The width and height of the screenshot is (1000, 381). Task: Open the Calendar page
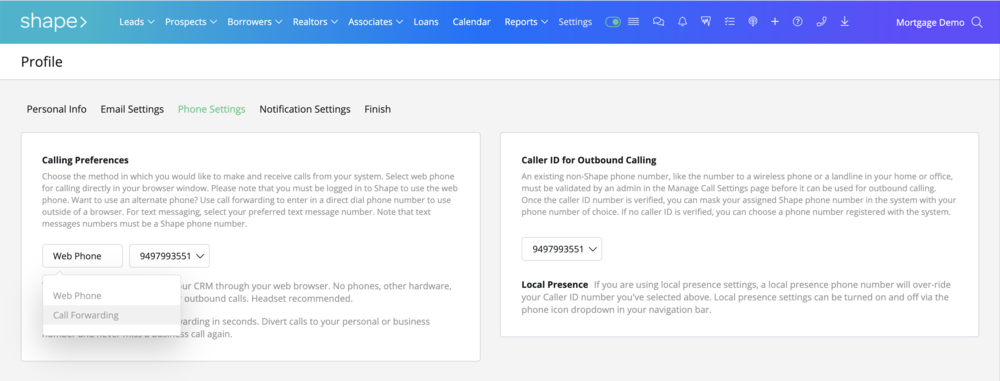472,22
